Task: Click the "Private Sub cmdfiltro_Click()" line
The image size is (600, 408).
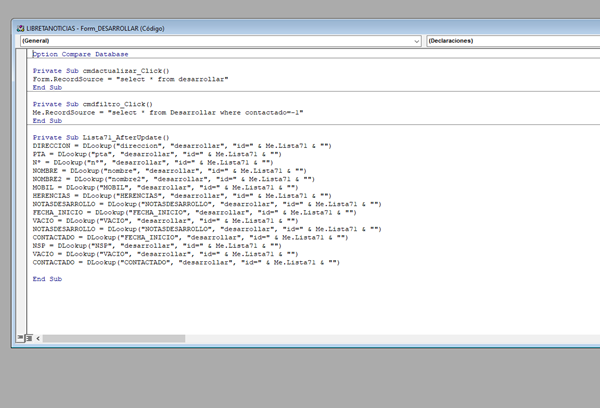Action: (x=93, y=104)
